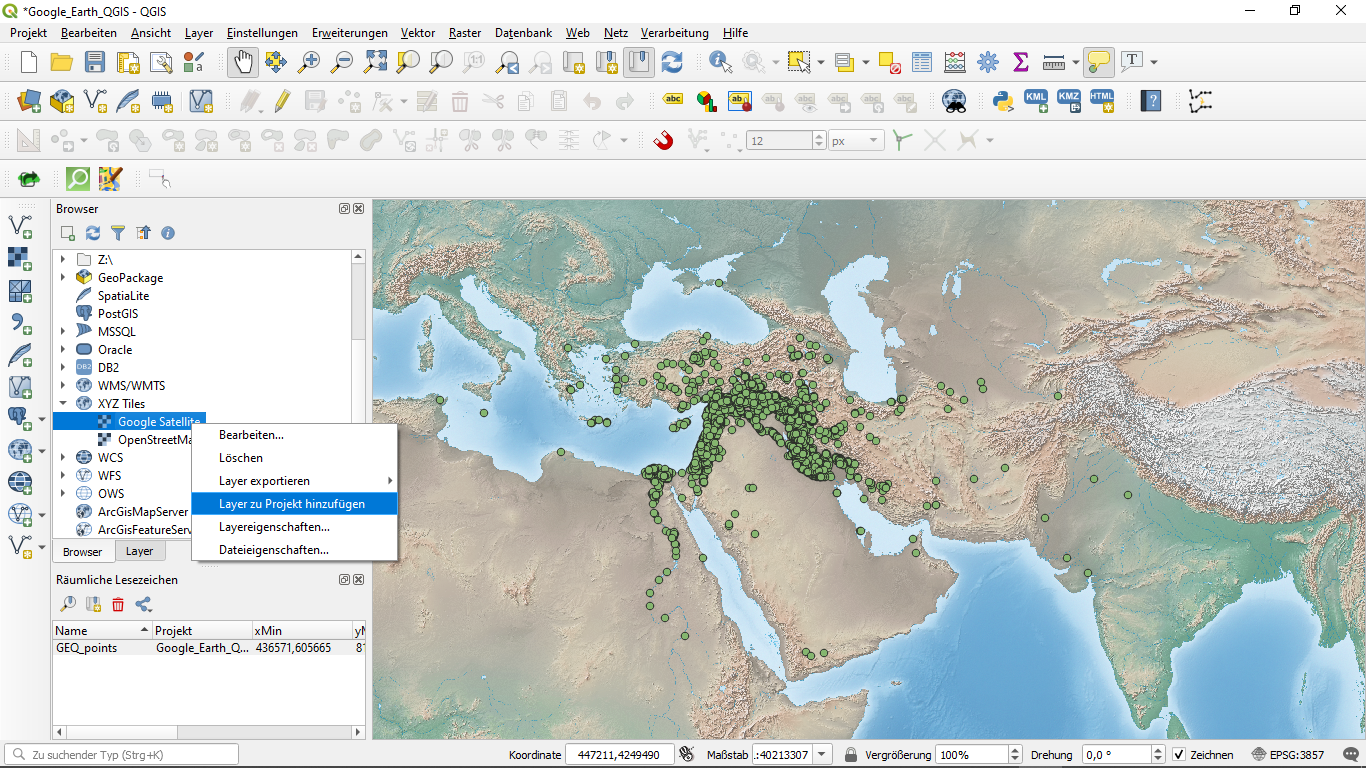This screenshot has width=1366, height=768.
Task: Open the diagram options pie-chart icon
Action: [x=707, y=101]
